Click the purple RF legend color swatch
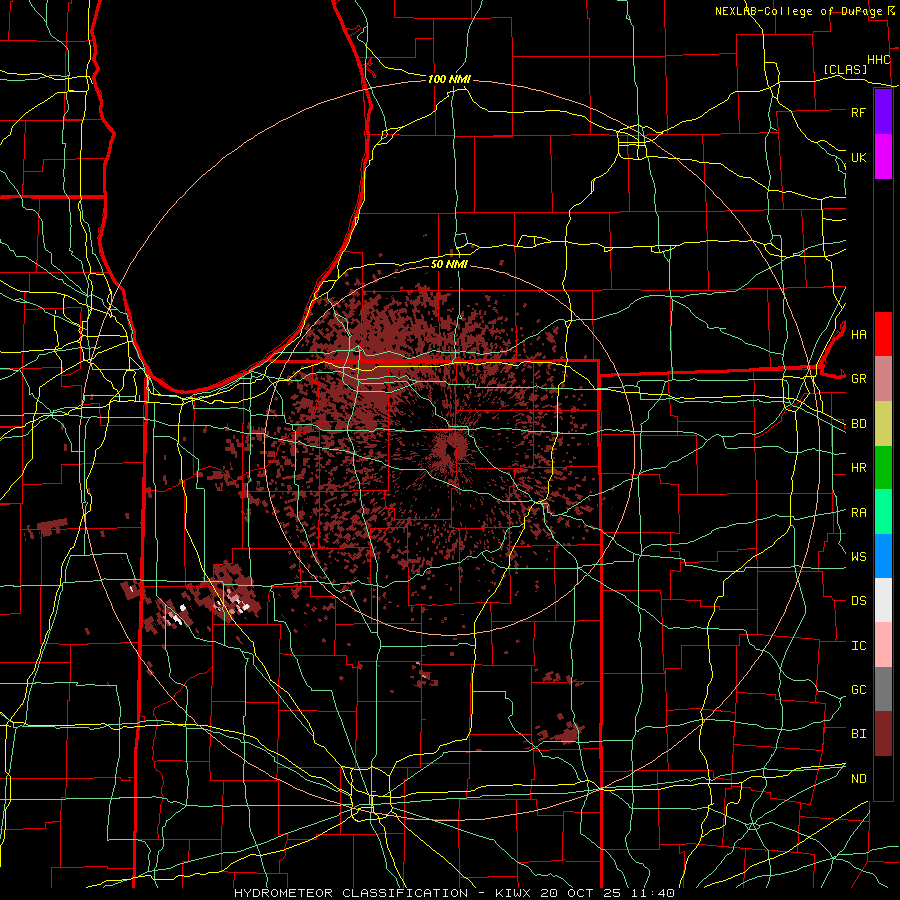900x900 pixels. click(883, 112)
